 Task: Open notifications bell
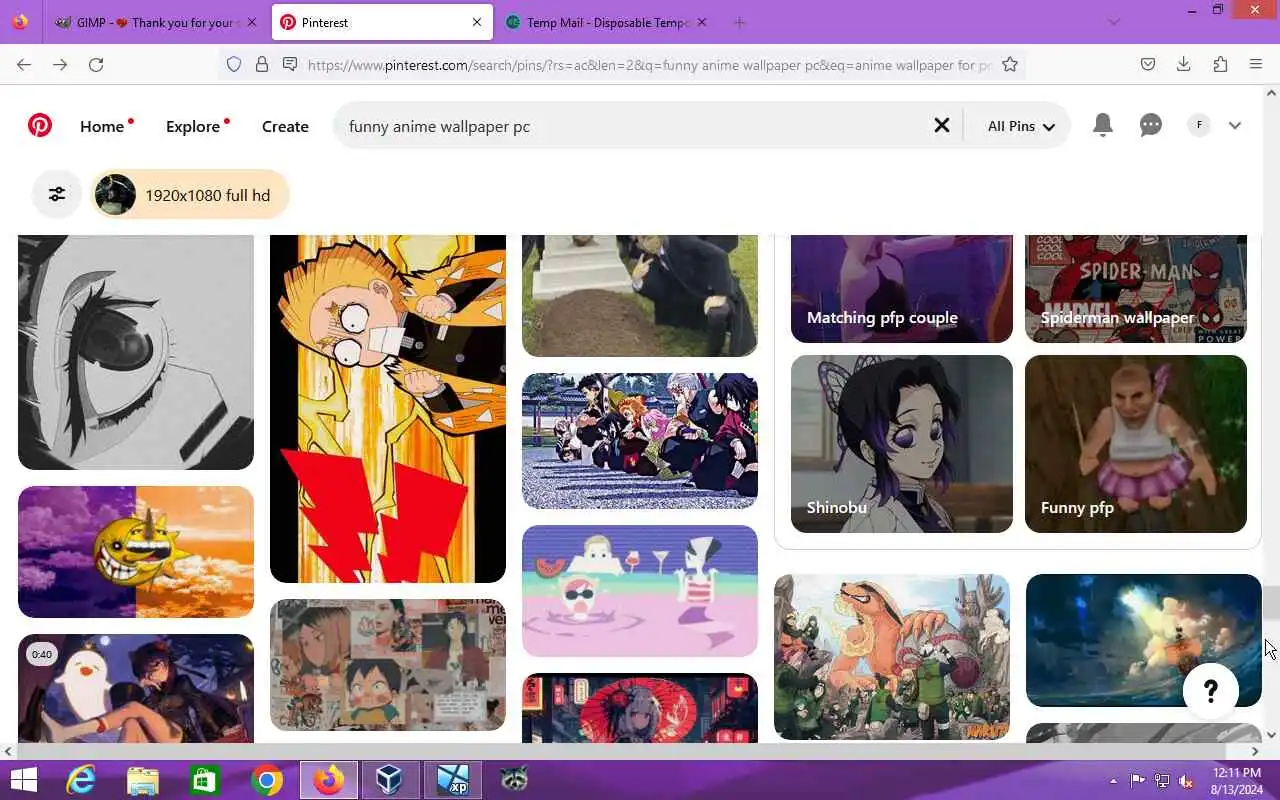[x=1103, y=125]
